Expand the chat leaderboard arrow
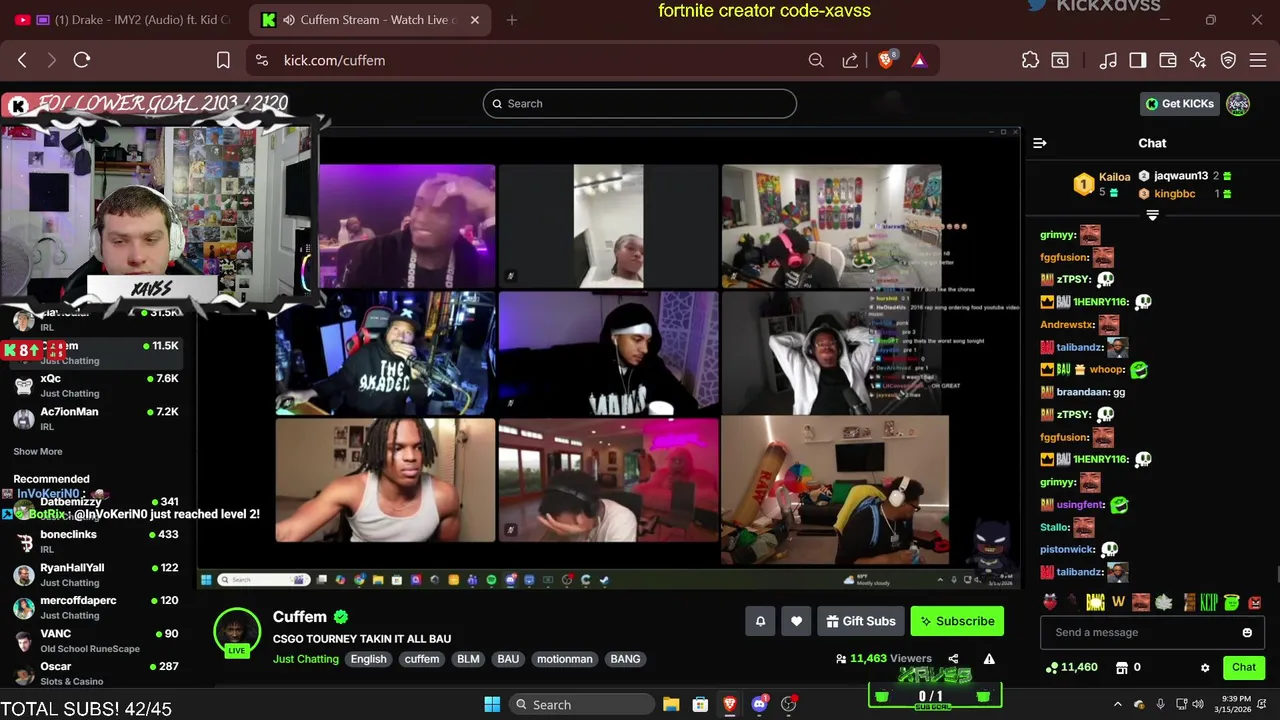 pyautogui.click(x=1152, y=215)
